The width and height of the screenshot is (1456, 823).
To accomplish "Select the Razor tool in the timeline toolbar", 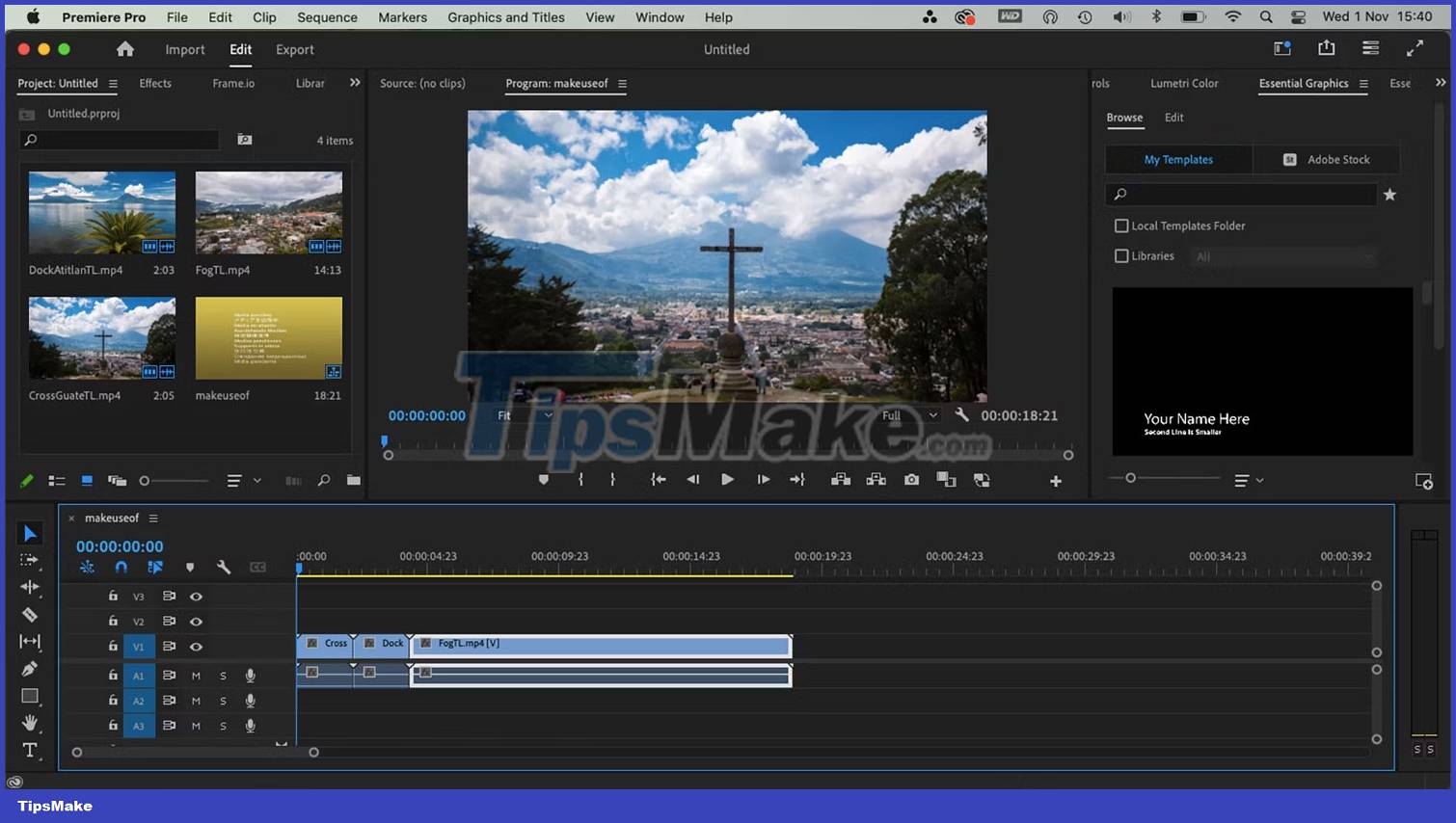I will (x=30, y=614).
